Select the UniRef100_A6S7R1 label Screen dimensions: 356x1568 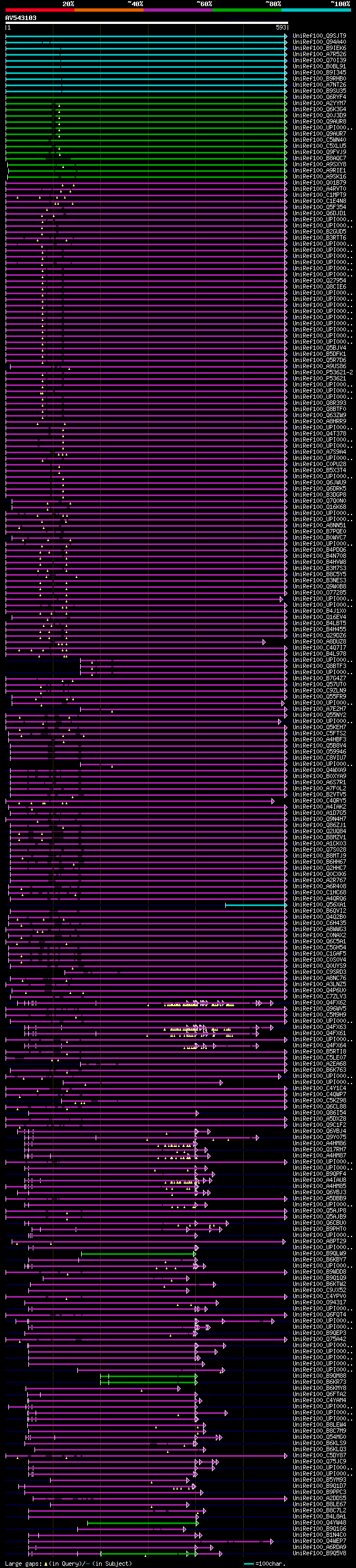pos(319,782)
